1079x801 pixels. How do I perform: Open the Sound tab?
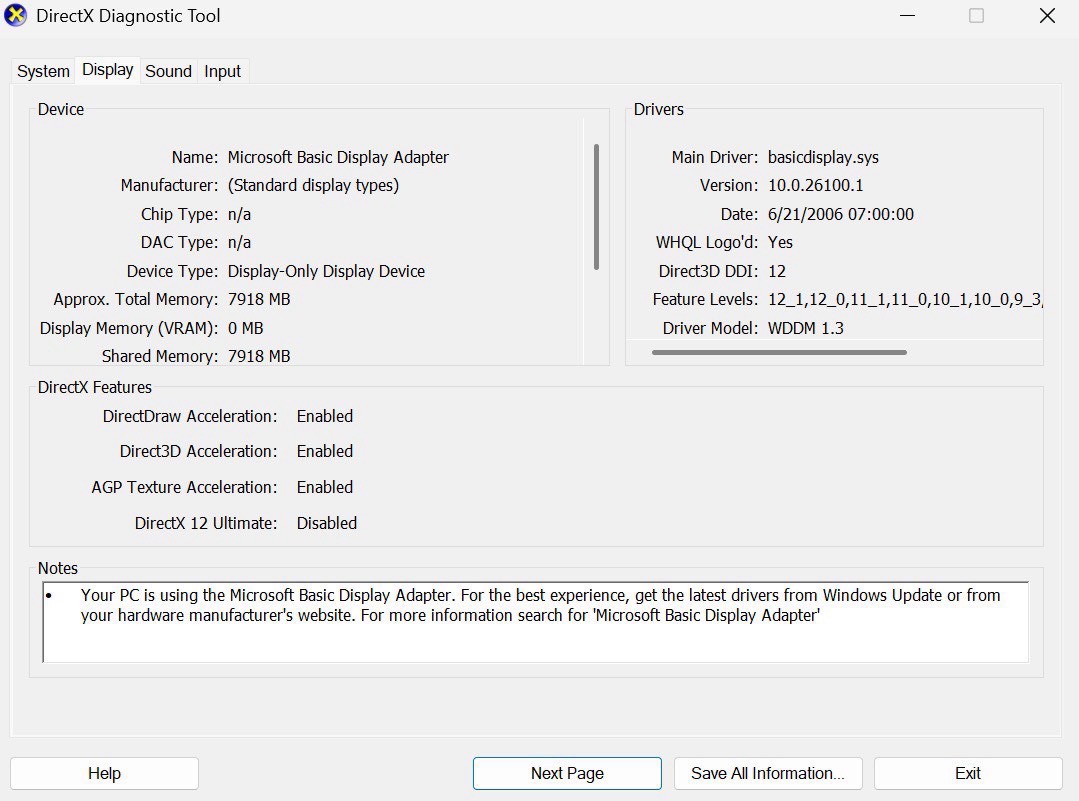168,71
